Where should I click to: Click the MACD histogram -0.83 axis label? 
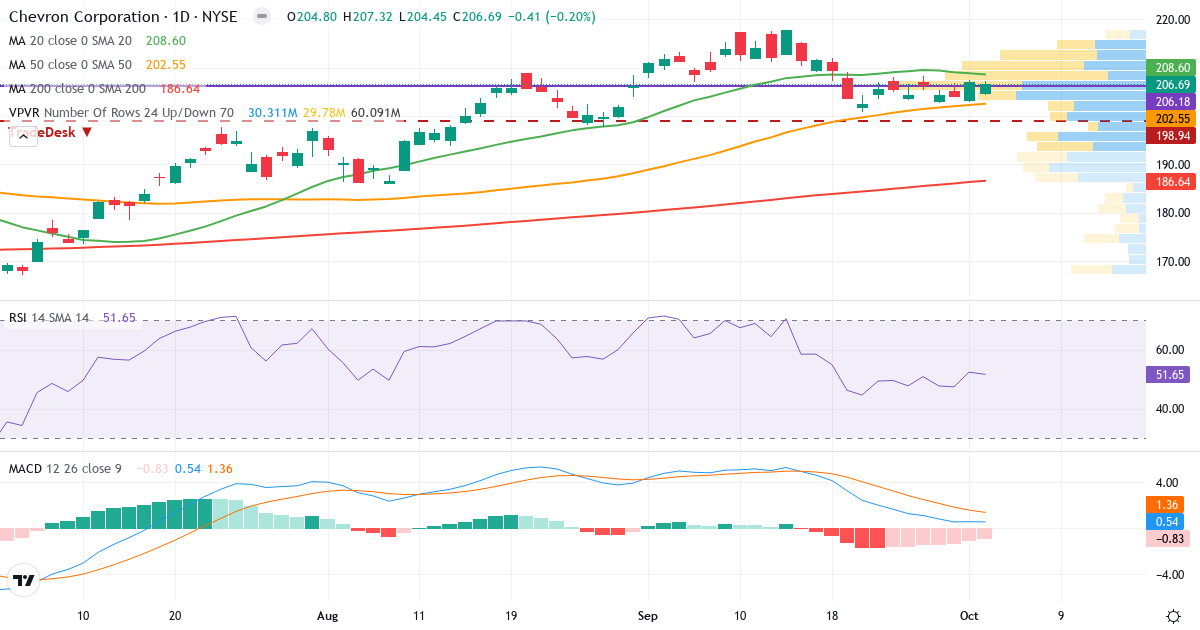(1169, 539)
